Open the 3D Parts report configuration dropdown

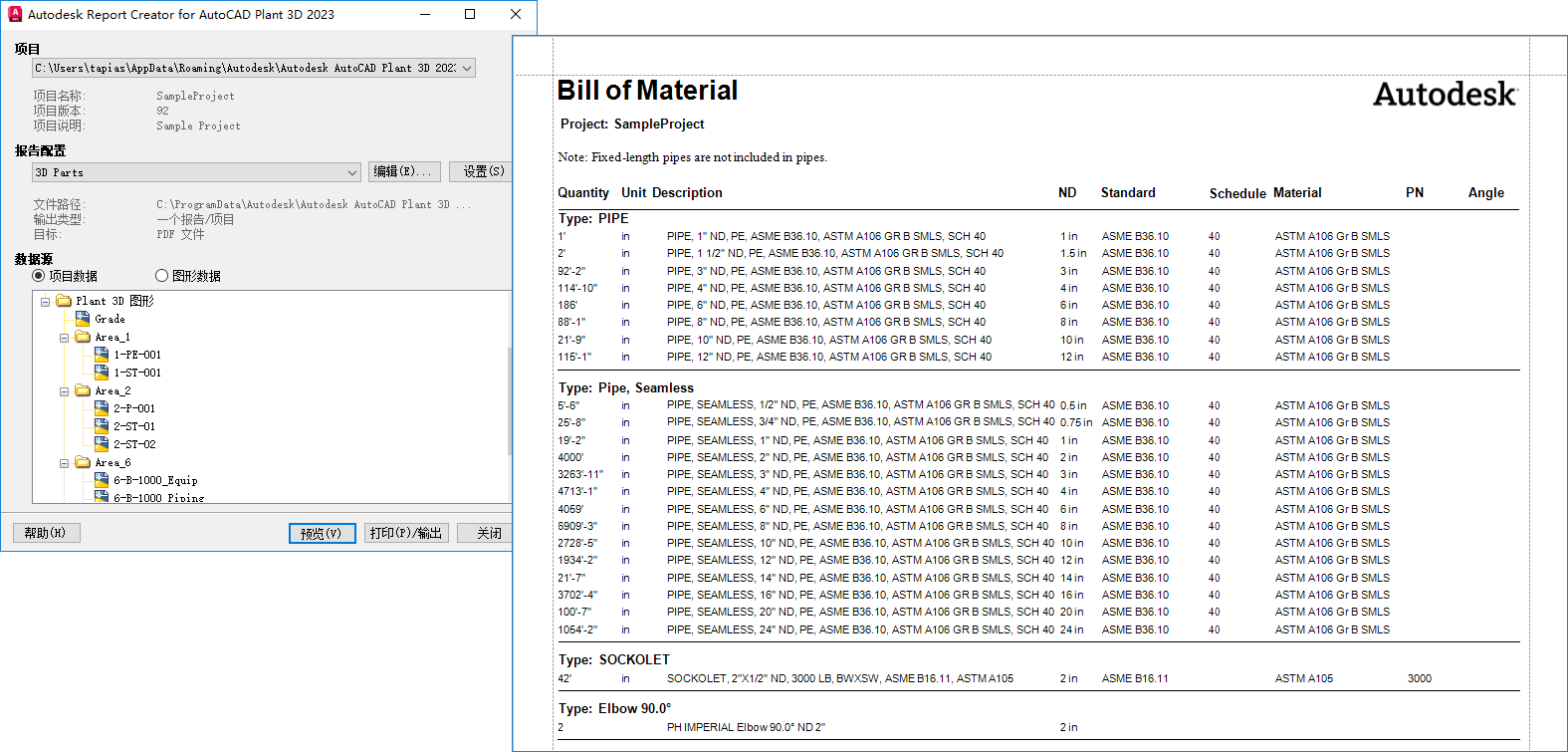coord(352,172)
